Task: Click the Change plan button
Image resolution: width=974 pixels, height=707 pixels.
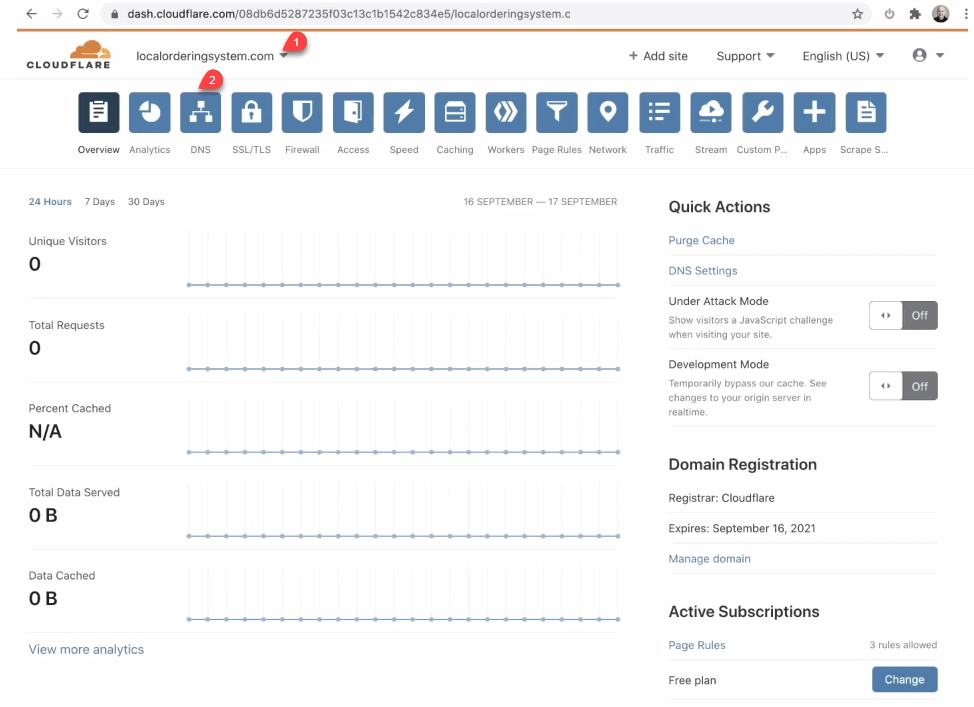Action: [x=904, y=680]
